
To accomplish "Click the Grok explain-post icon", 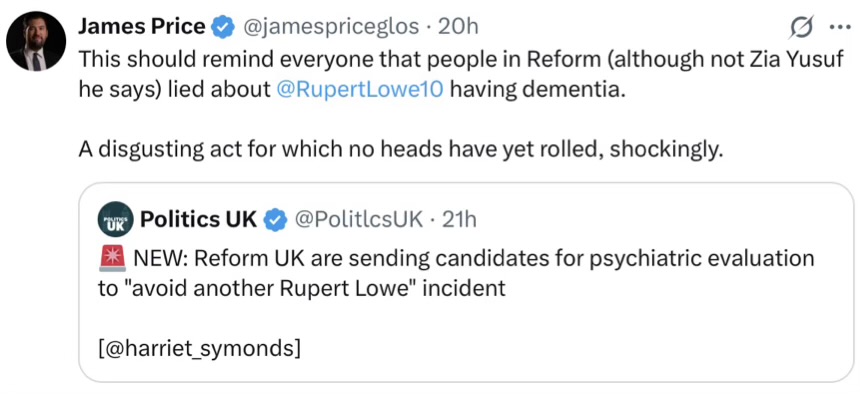I will [798, 27].
